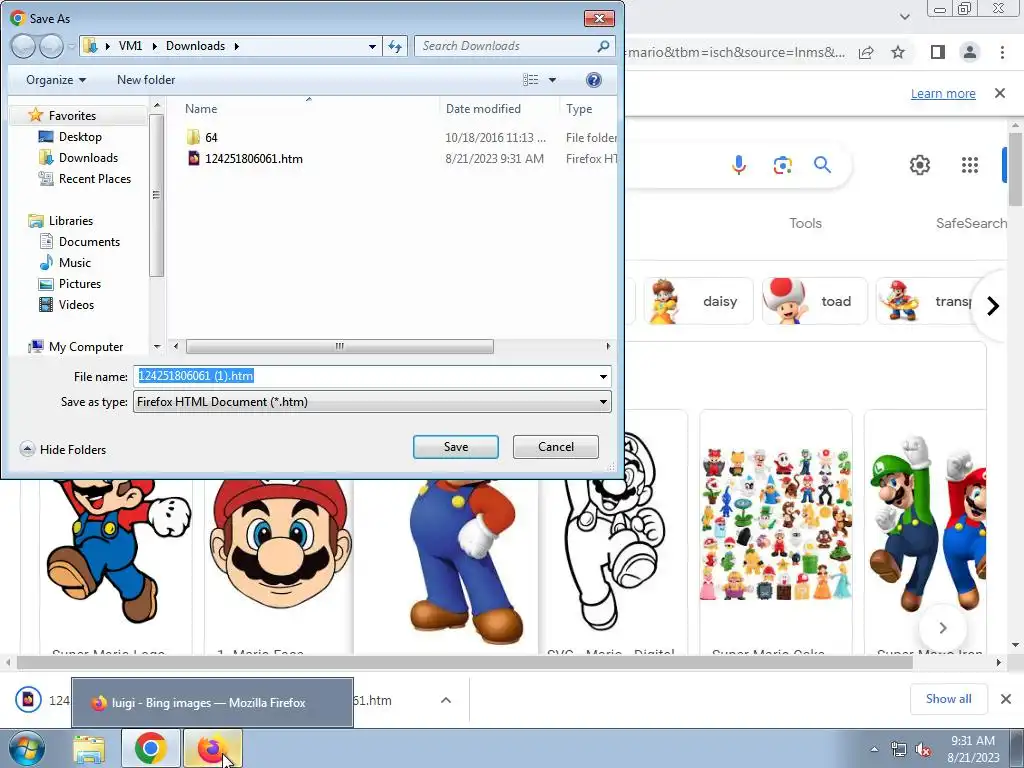
Task: Click the Forward arrow in Save As dialog
Action: click(x=51, y=46)
